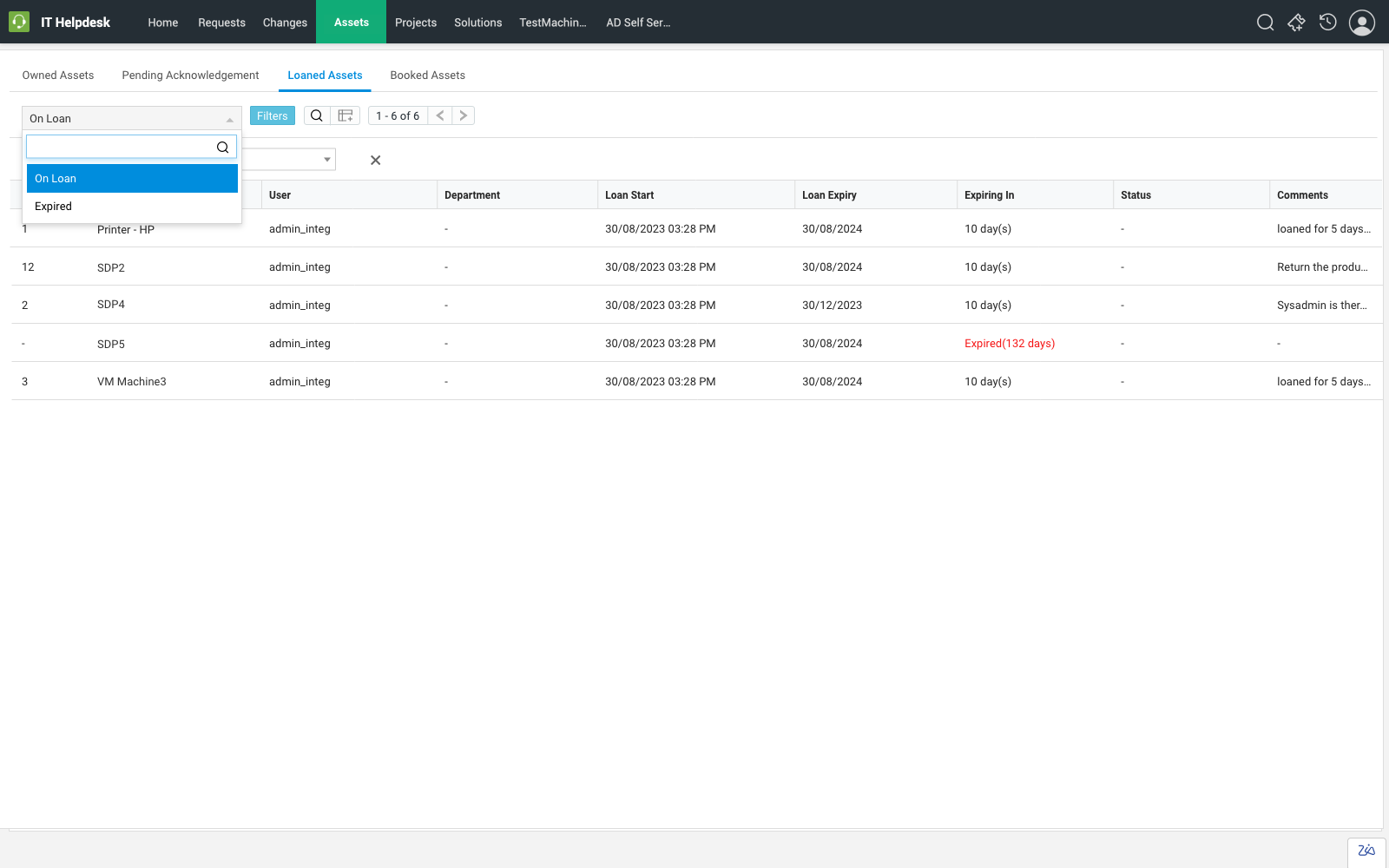Open the column chooser table icon

(346, 115)
